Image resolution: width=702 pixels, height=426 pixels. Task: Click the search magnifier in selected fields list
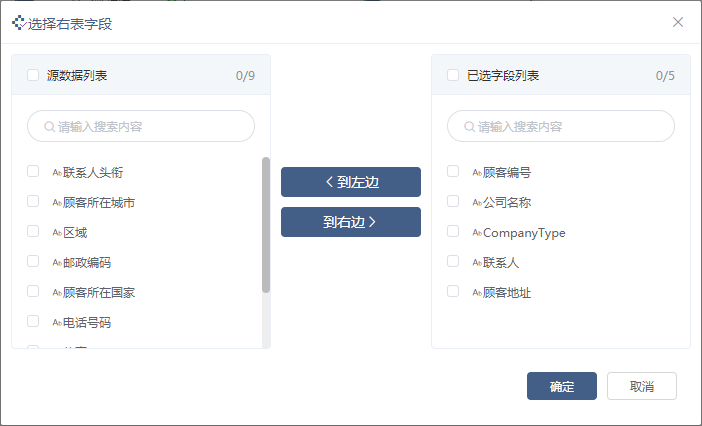pos(469,127)
